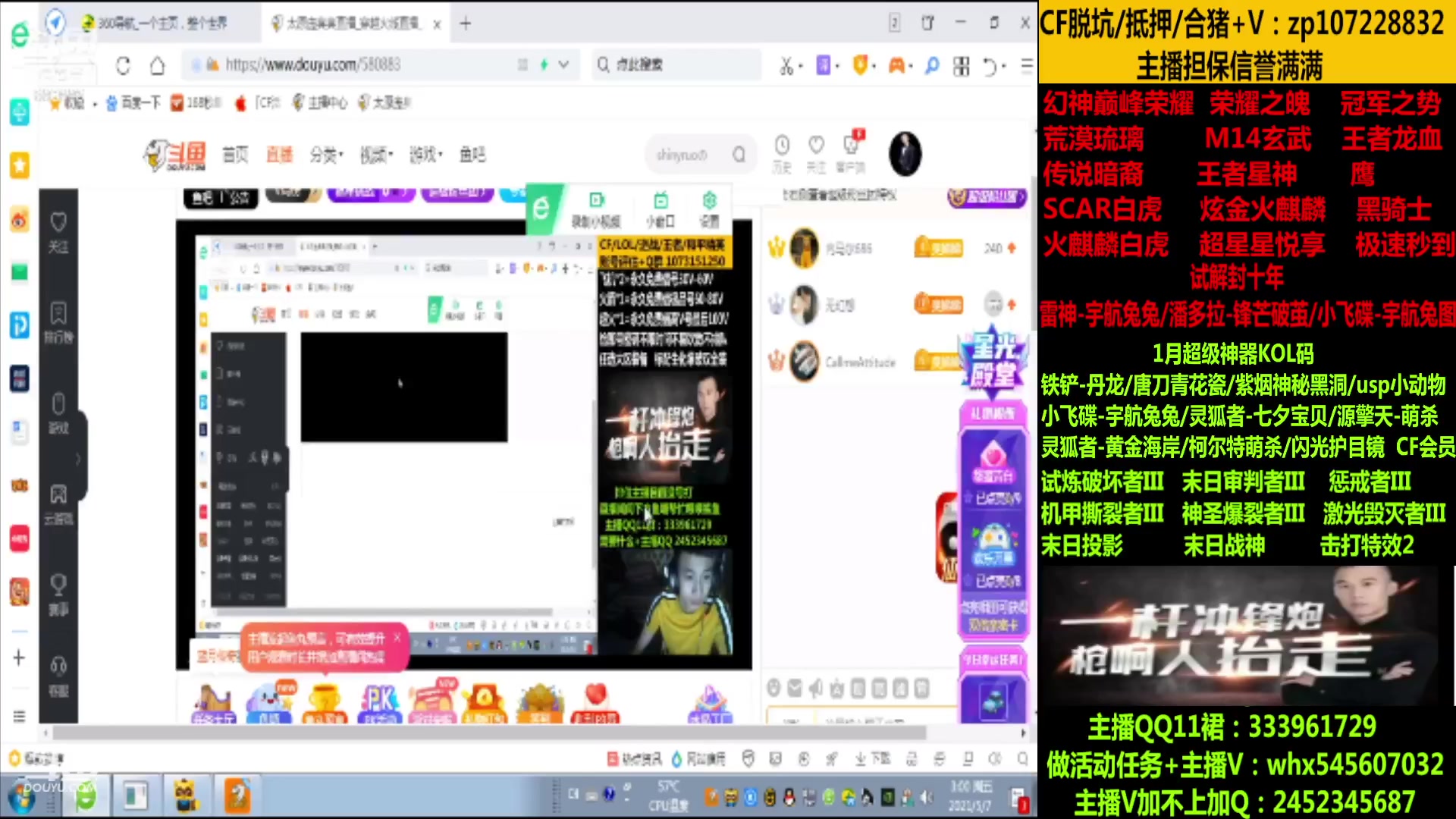This screenshot has width=1456, height=819.
Task: Open the orange gamepad extension icon
Action: click(x=896, y=67)
